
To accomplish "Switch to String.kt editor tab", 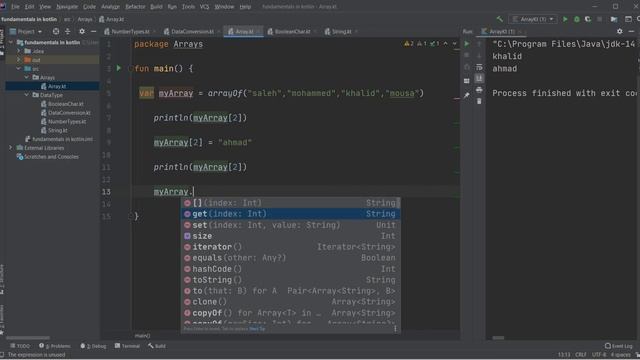I will coord(341,31).
